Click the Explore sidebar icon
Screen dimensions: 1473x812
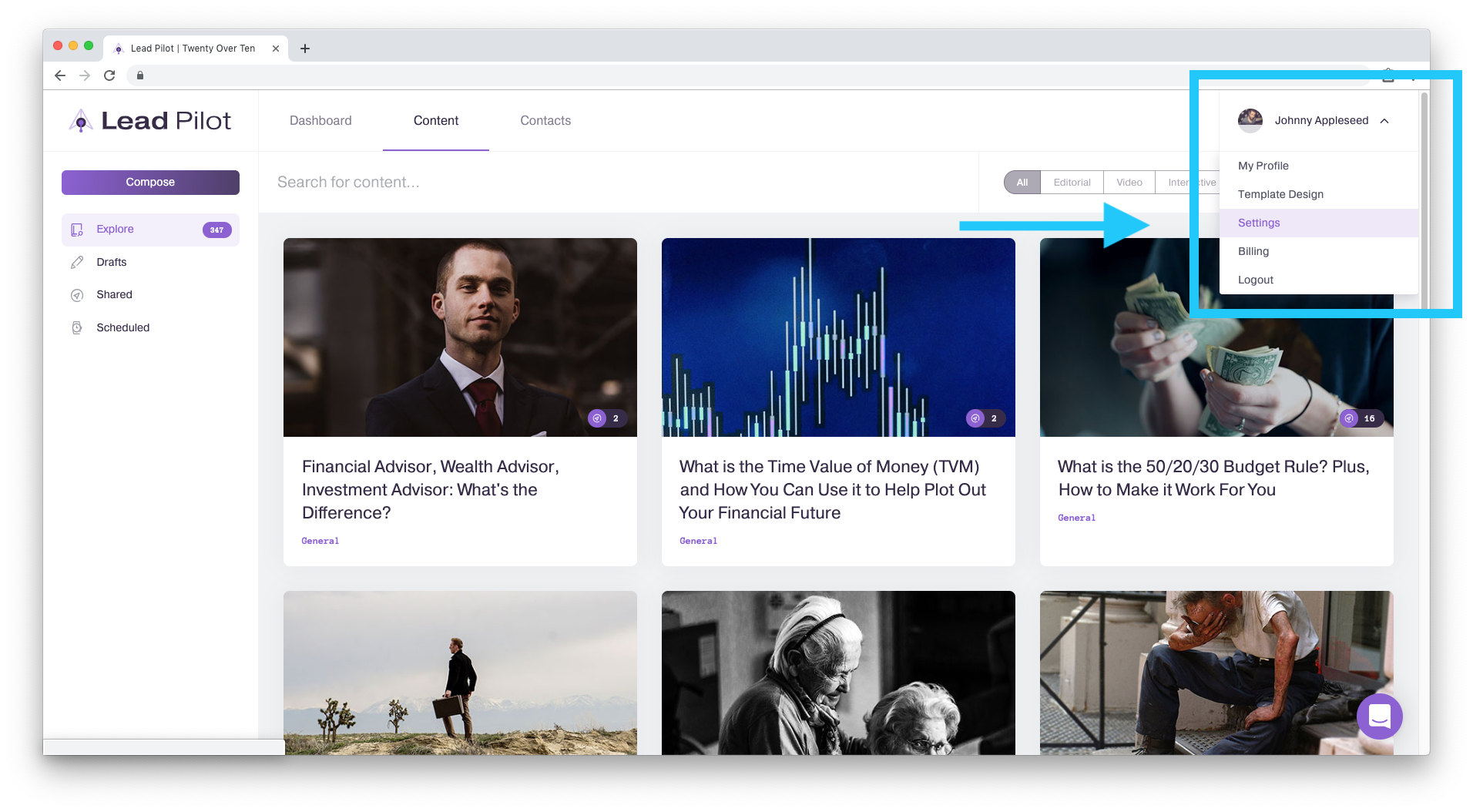[x=77, y=230]
